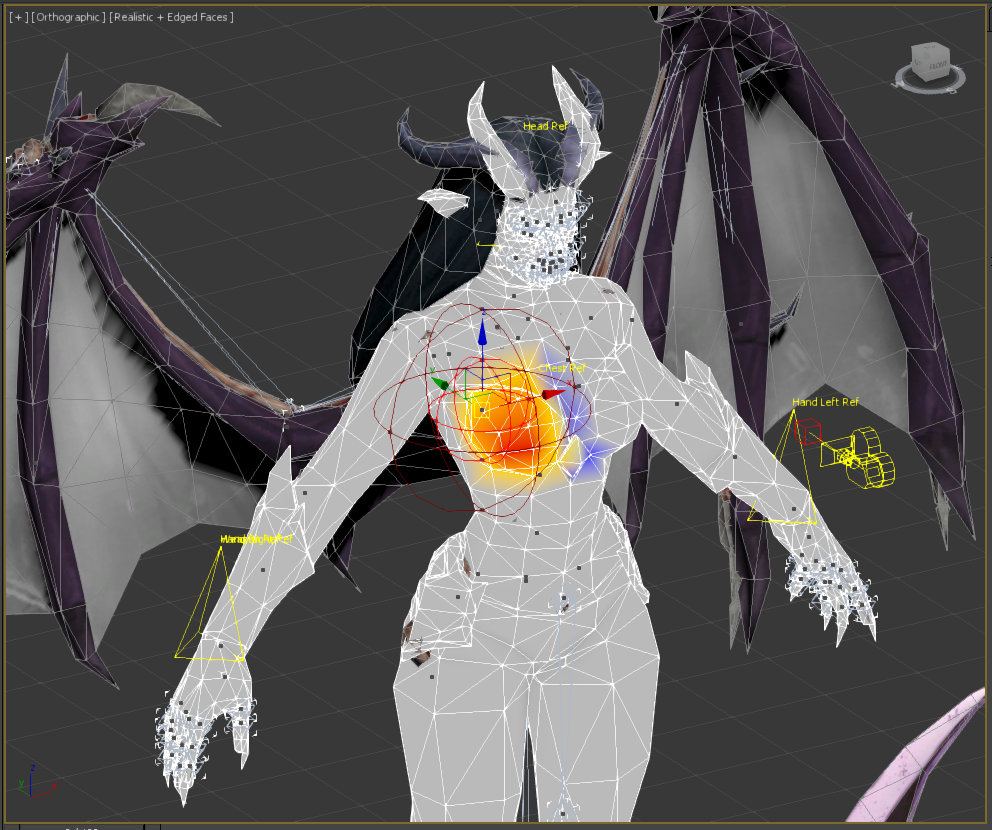Select the small red box helper beside camera
Screen dimensions: 992x830
808,433
